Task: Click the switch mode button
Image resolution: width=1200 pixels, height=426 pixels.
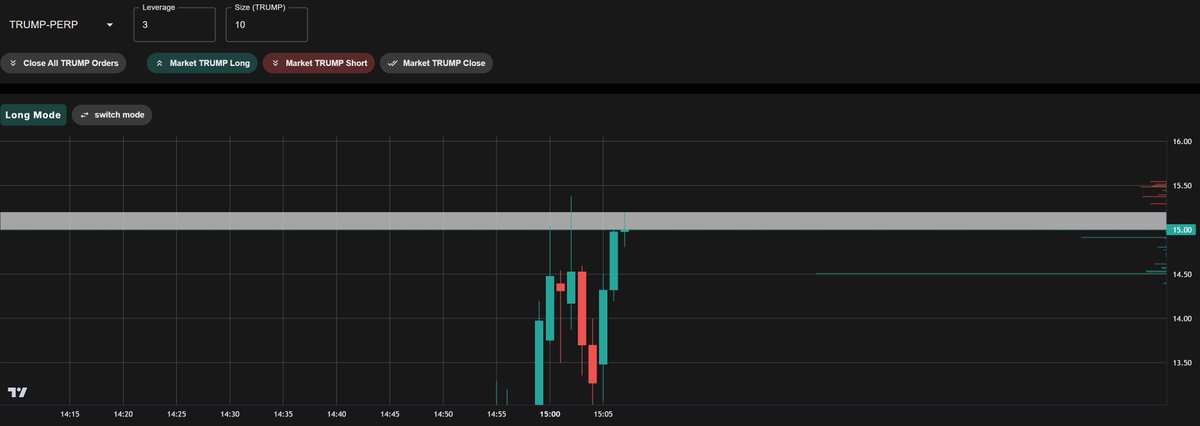Action: (112, 115)
